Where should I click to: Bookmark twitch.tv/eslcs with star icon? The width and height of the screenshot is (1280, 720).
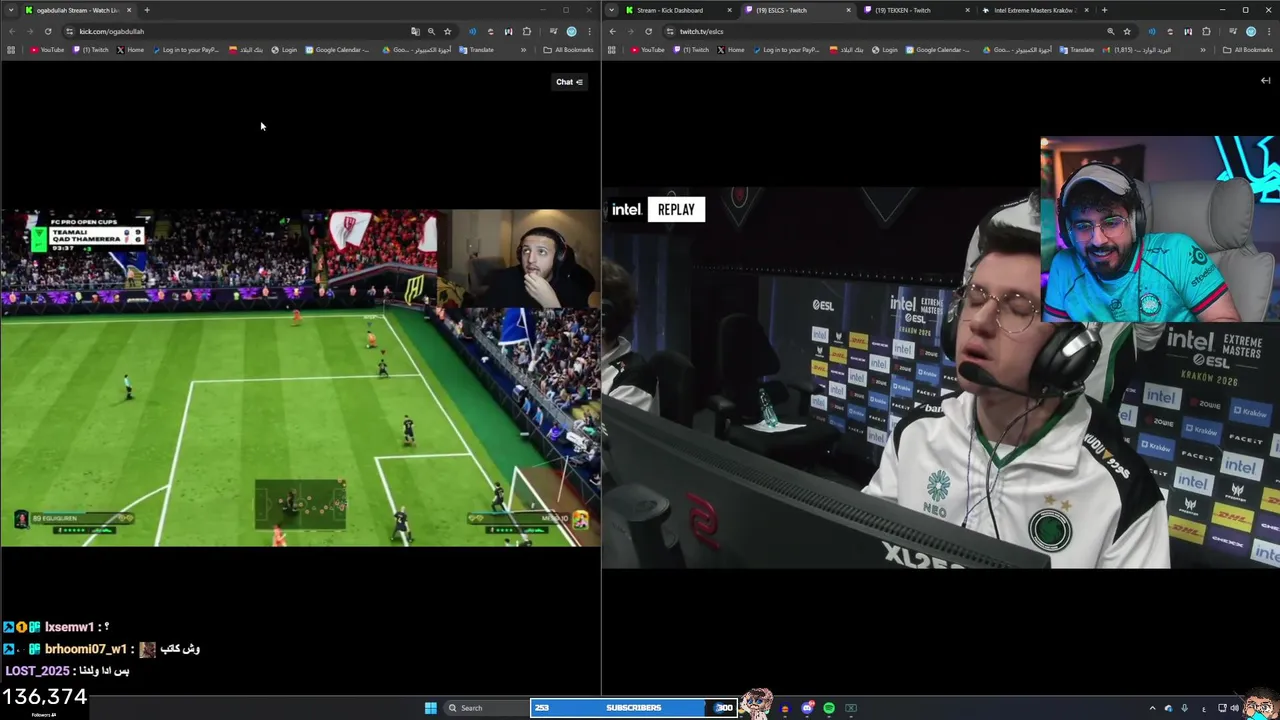click(x=1127, y=31)
